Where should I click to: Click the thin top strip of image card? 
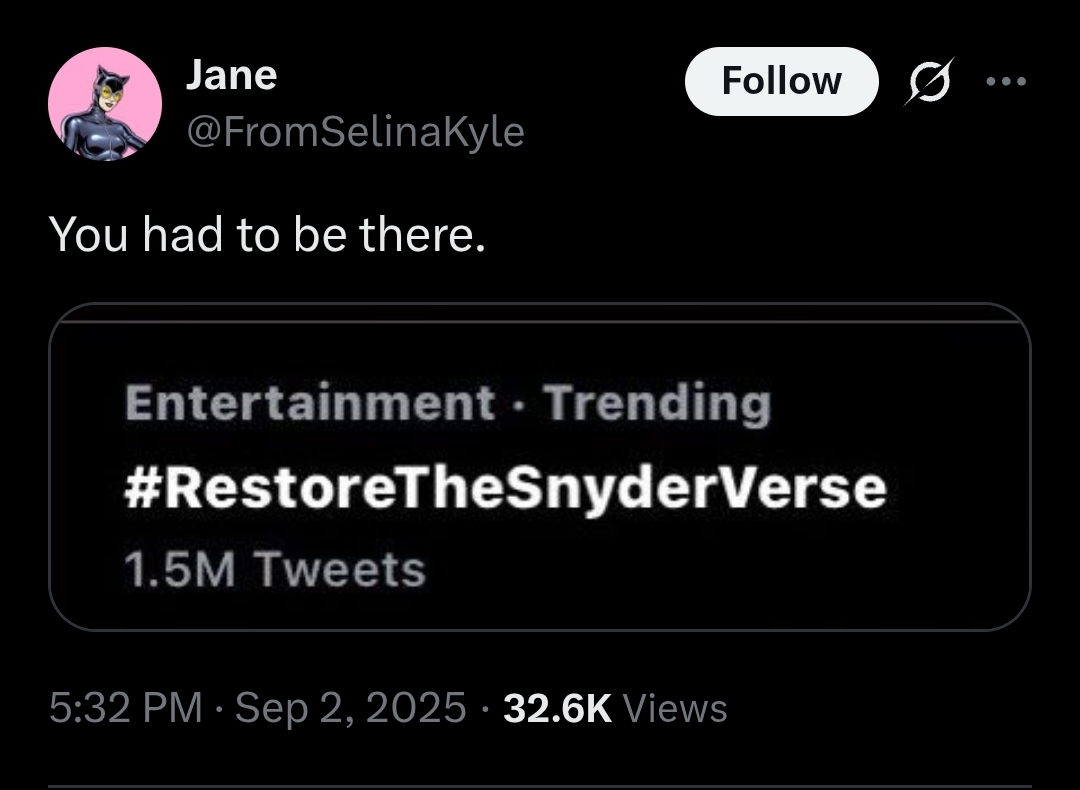(x=540, y=312)
